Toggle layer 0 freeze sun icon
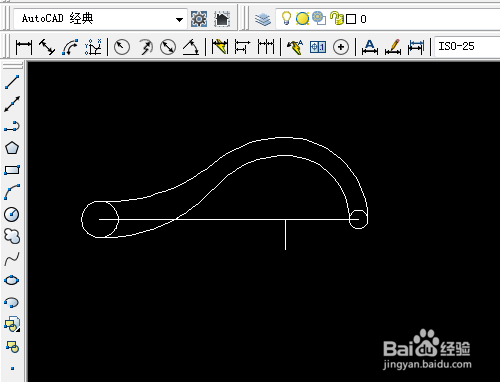Image resolution: width=500 pixels, height=382 pixels. (302, 18)
